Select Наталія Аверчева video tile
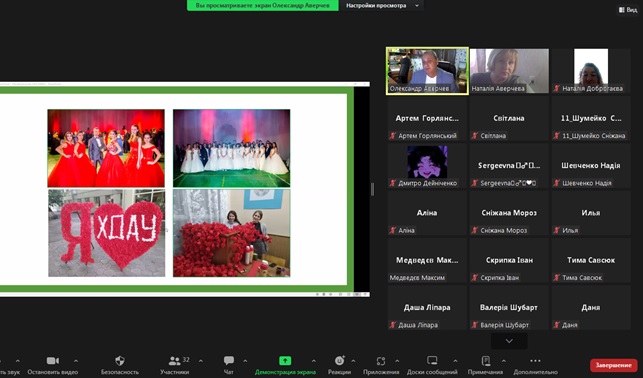643x378 pixels. click(509, 71)
